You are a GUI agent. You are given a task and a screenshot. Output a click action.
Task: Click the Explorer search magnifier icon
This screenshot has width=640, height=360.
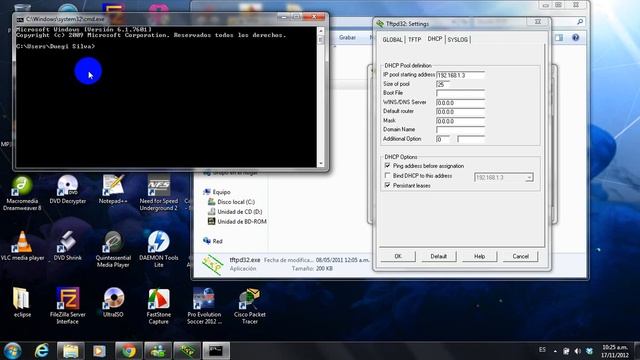pyautogui.click(x=580, y=22)
